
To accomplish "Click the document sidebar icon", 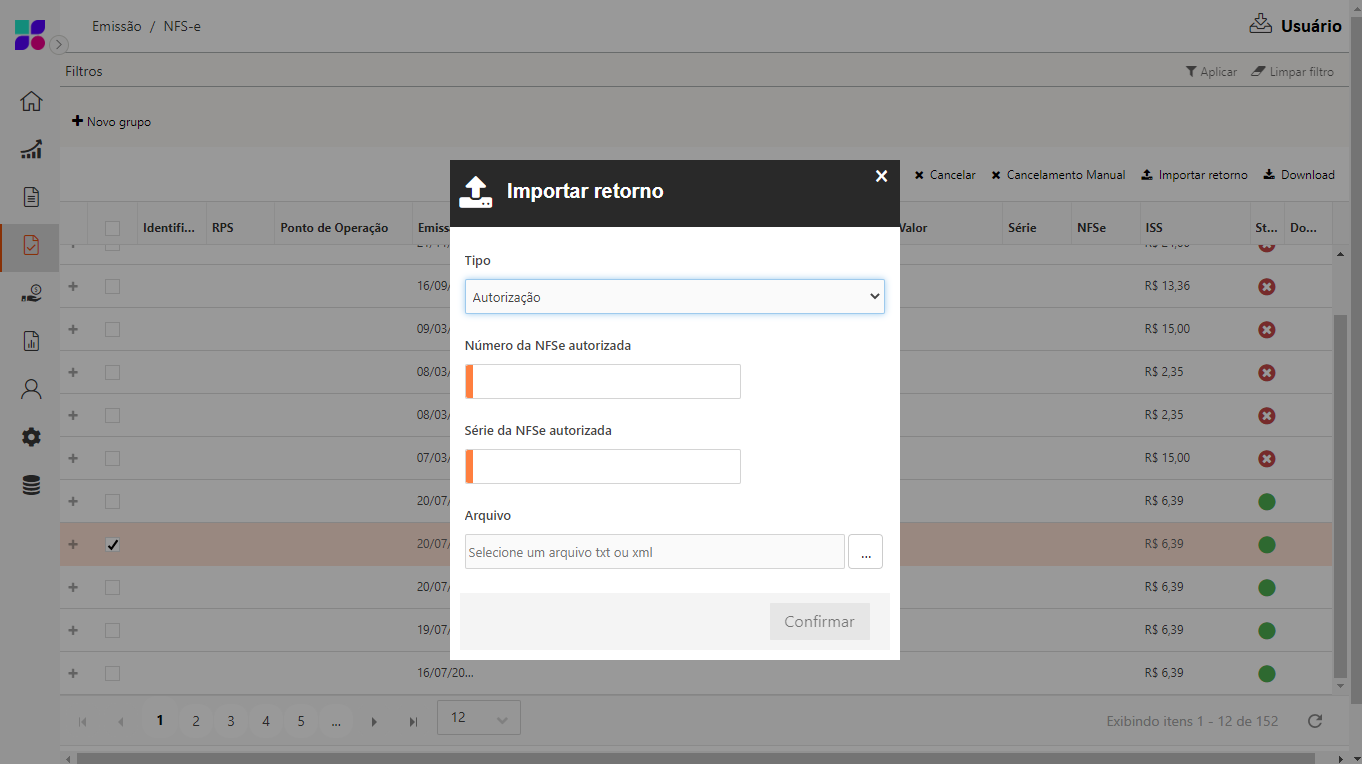I will point(31,197).
